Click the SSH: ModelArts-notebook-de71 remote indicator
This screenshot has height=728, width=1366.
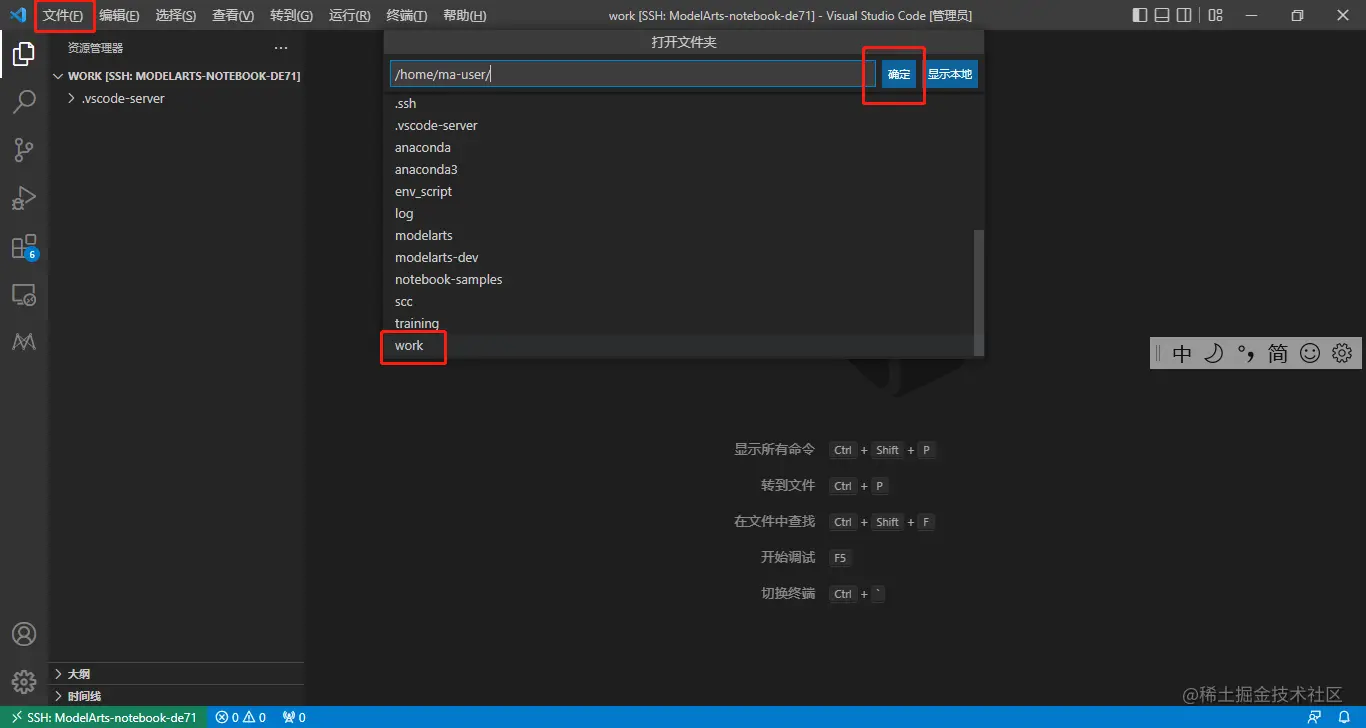point(104,717)
